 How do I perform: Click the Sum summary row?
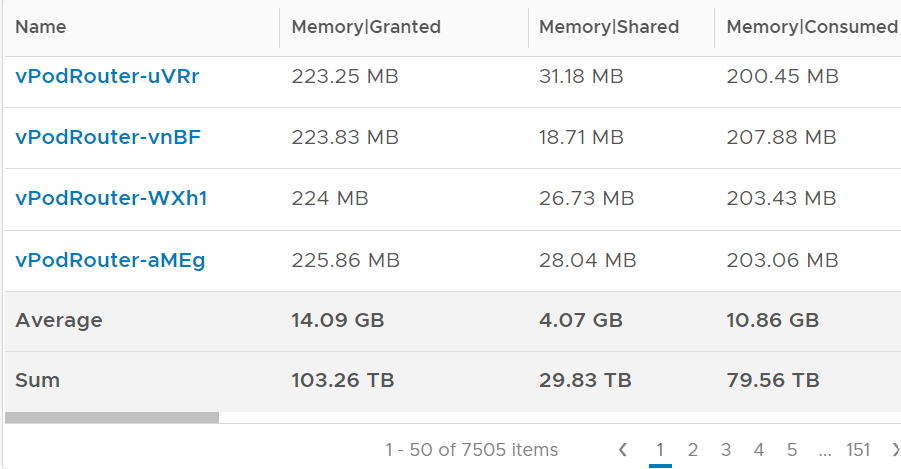(453, 381)
